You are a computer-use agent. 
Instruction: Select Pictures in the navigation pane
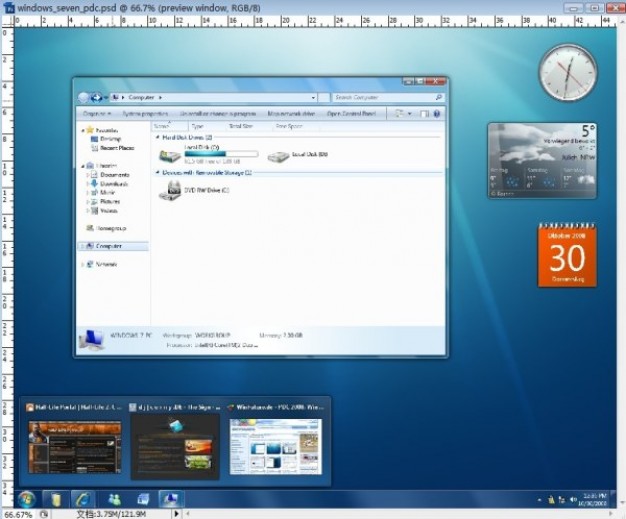coord(105,202)
